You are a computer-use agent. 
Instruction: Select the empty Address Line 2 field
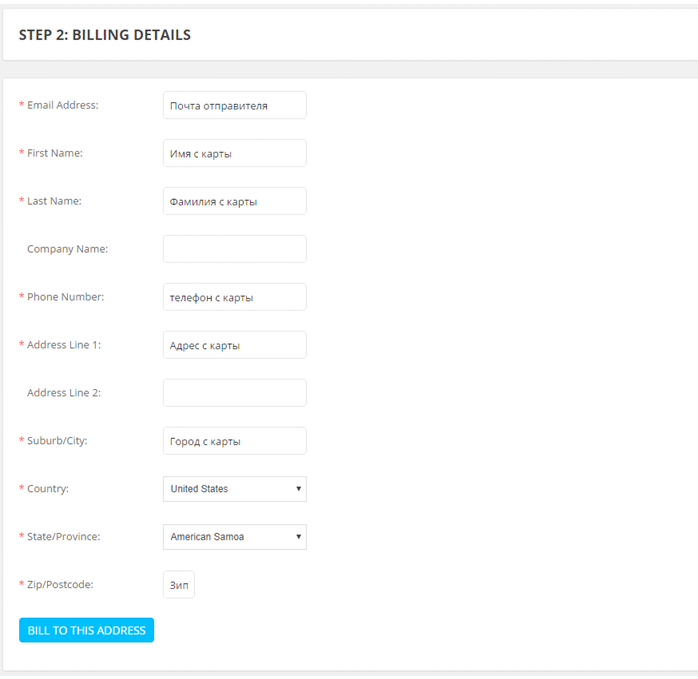click(234, 393)
